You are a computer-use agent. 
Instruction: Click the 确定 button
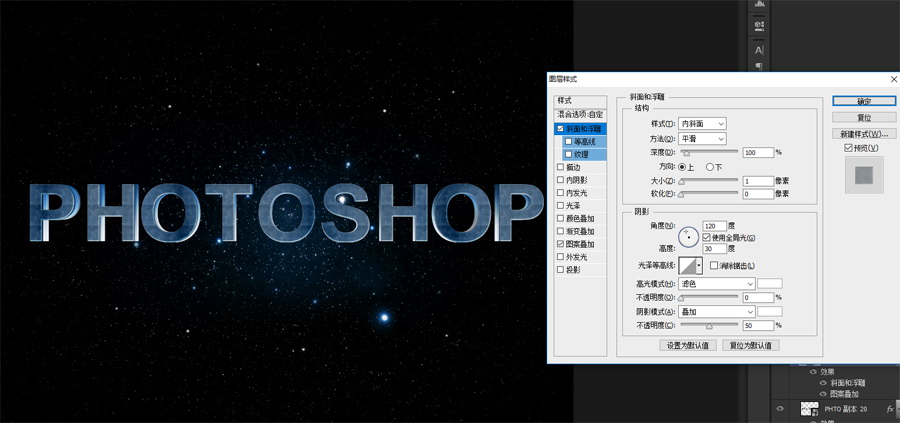[864, 101]
